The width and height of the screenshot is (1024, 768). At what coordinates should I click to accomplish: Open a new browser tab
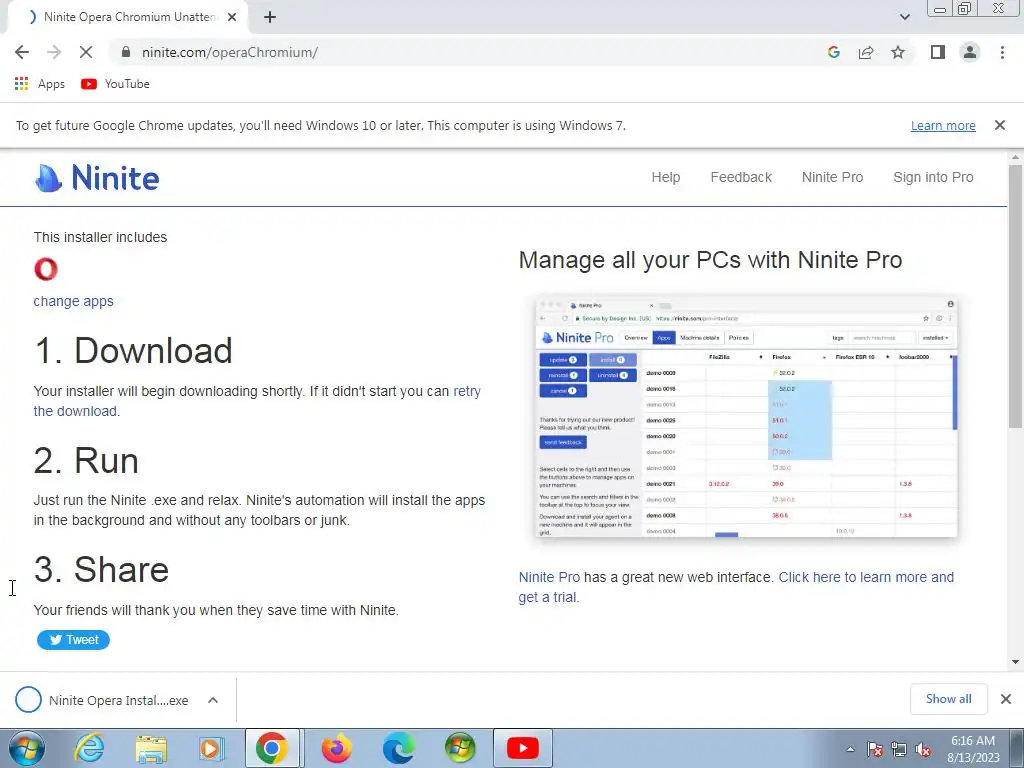point(270,18)
